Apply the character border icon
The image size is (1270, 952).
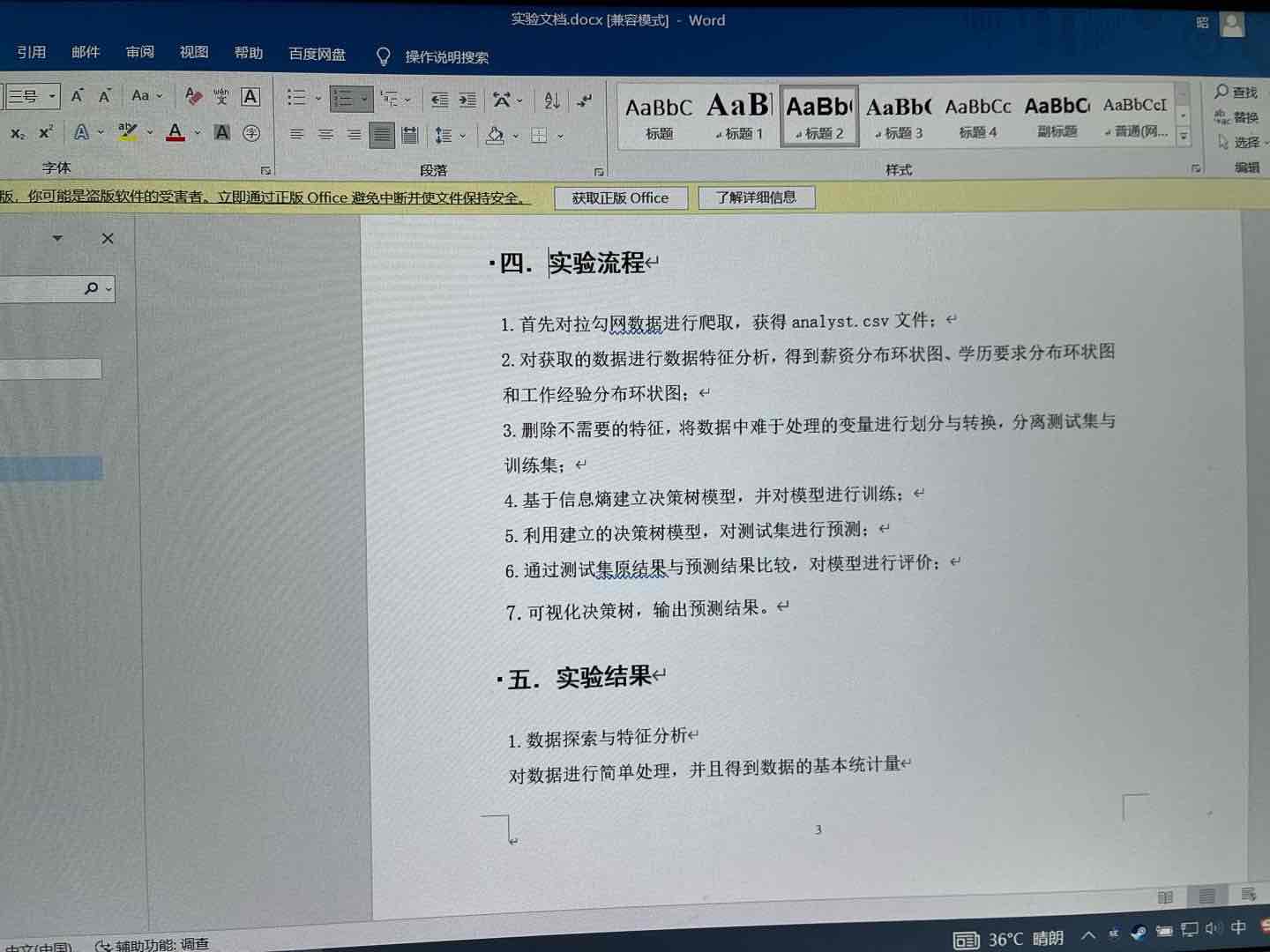(250, 97)
